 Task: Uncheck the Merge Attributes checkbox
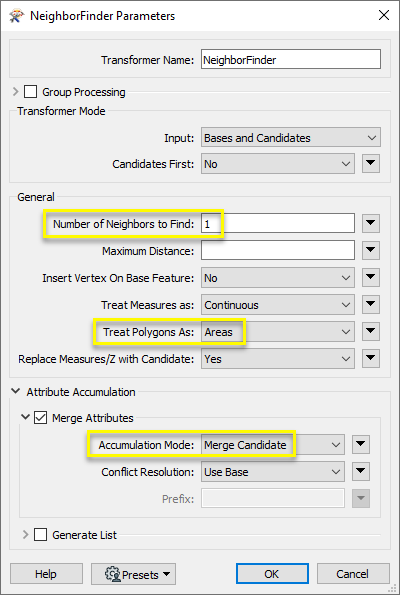tap(40, 418)
